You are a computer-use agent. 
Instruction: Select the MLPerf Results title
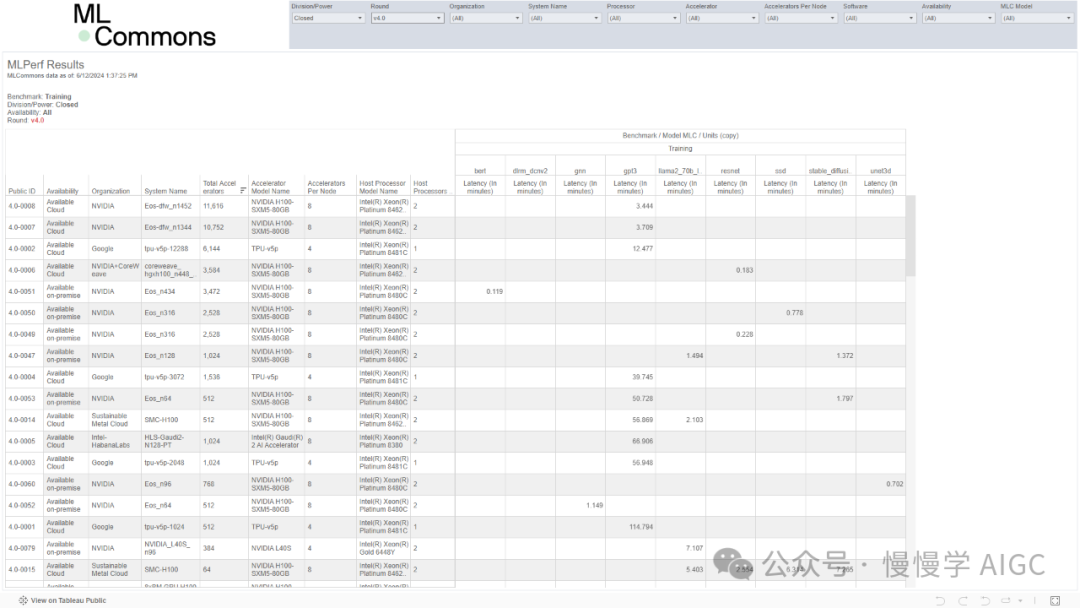(45, 65)
